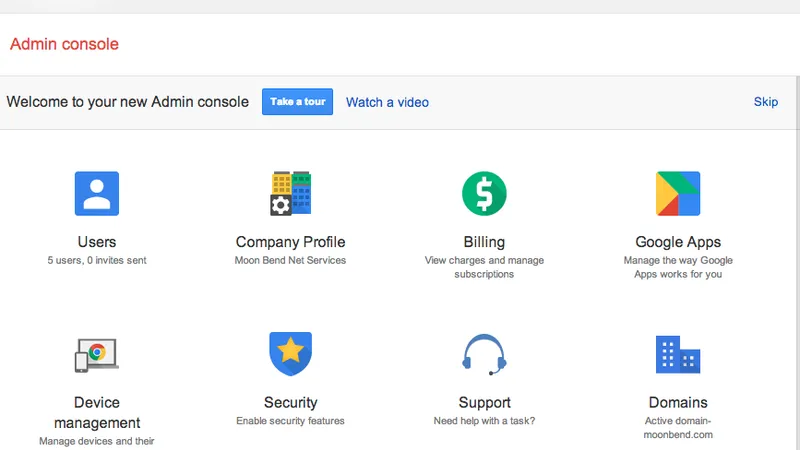This screenshot has height=450, width=800.
Task: Open the Users icon
Action: pos(97,193)
